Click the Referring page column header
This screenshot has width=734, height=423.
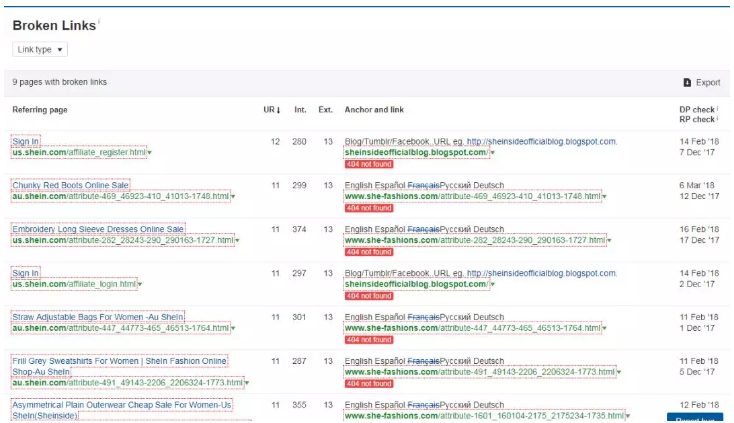click(x=40, y=110)
